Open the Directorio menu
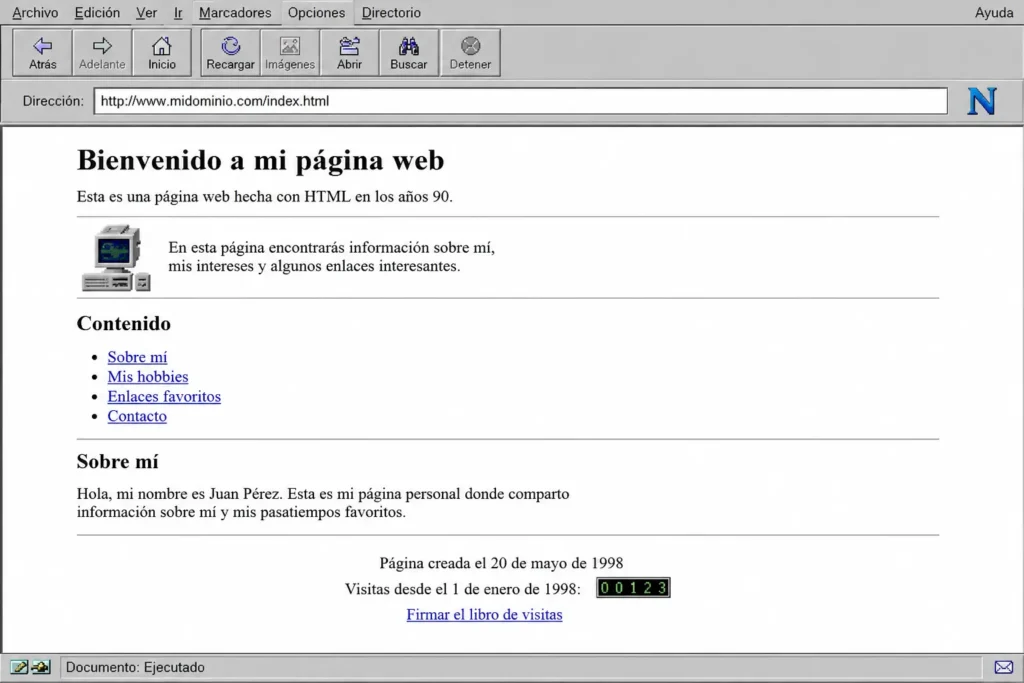Image resolution: width=1024 pixels, height=683 pixels. pos(391,12)
